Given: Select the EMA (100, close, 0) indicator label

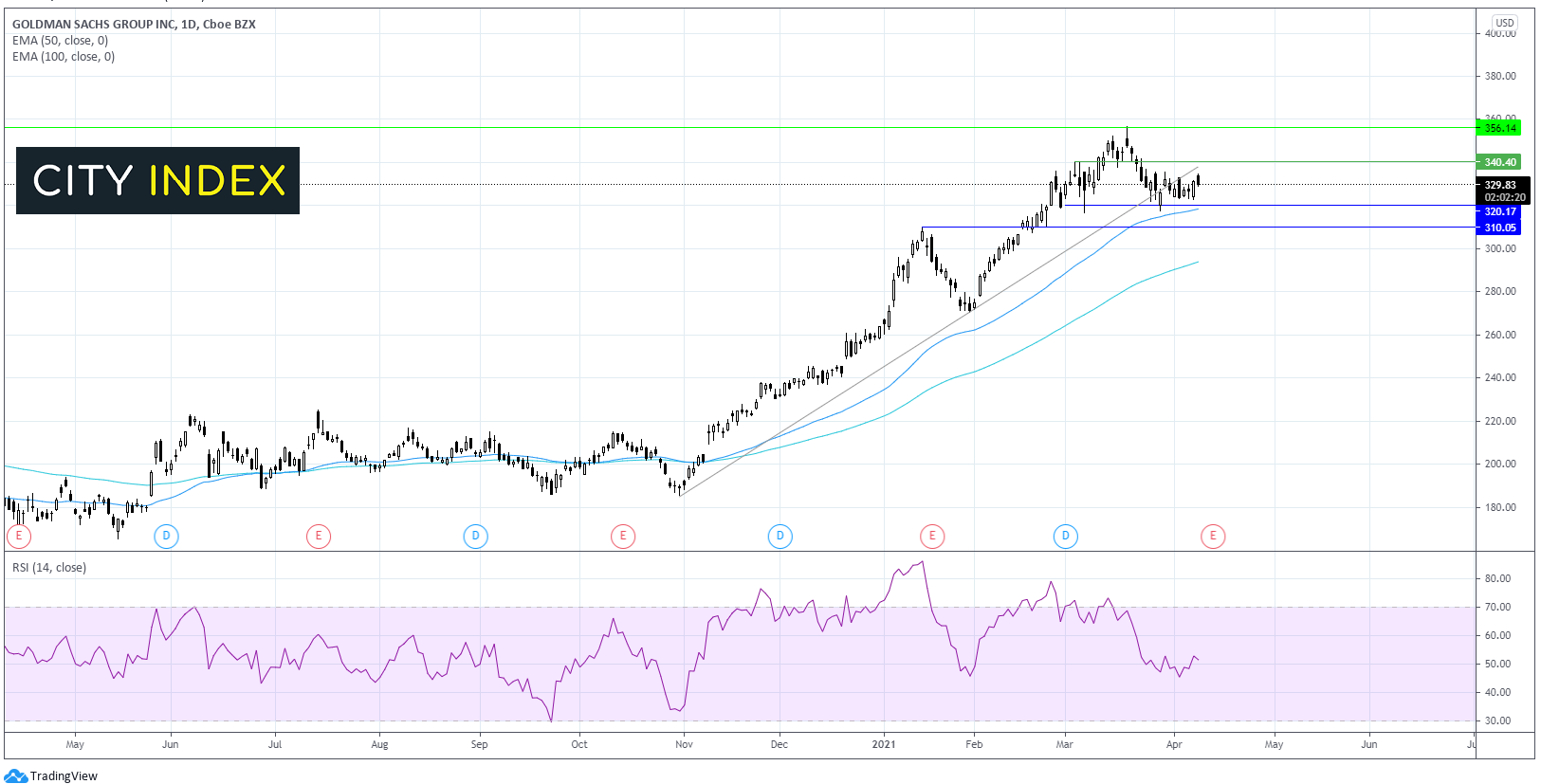Looking at the screenshot, I should coord(64,57).
